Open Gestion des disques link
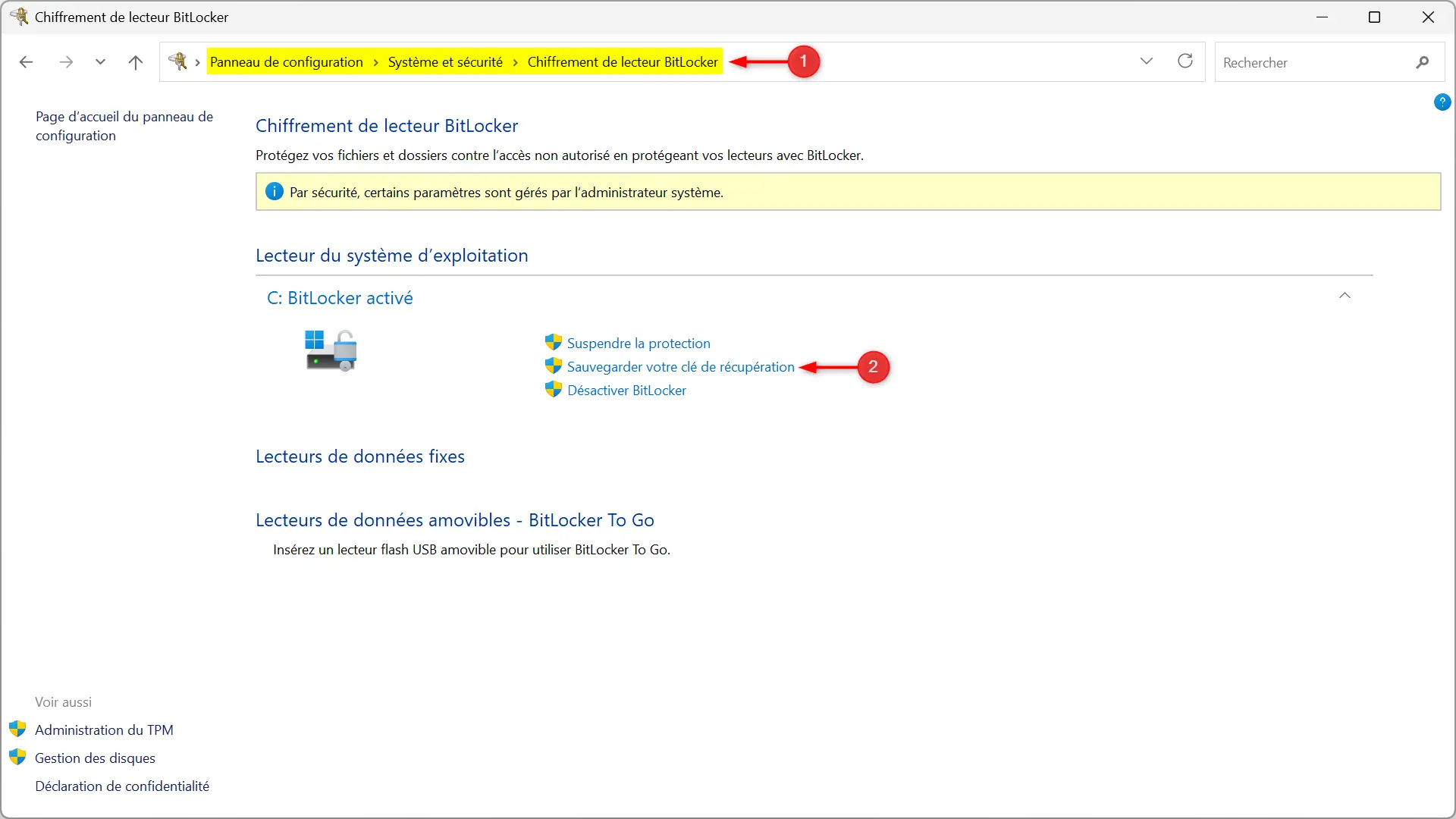Screen dimensions: 1456x819 click(95, 758)
